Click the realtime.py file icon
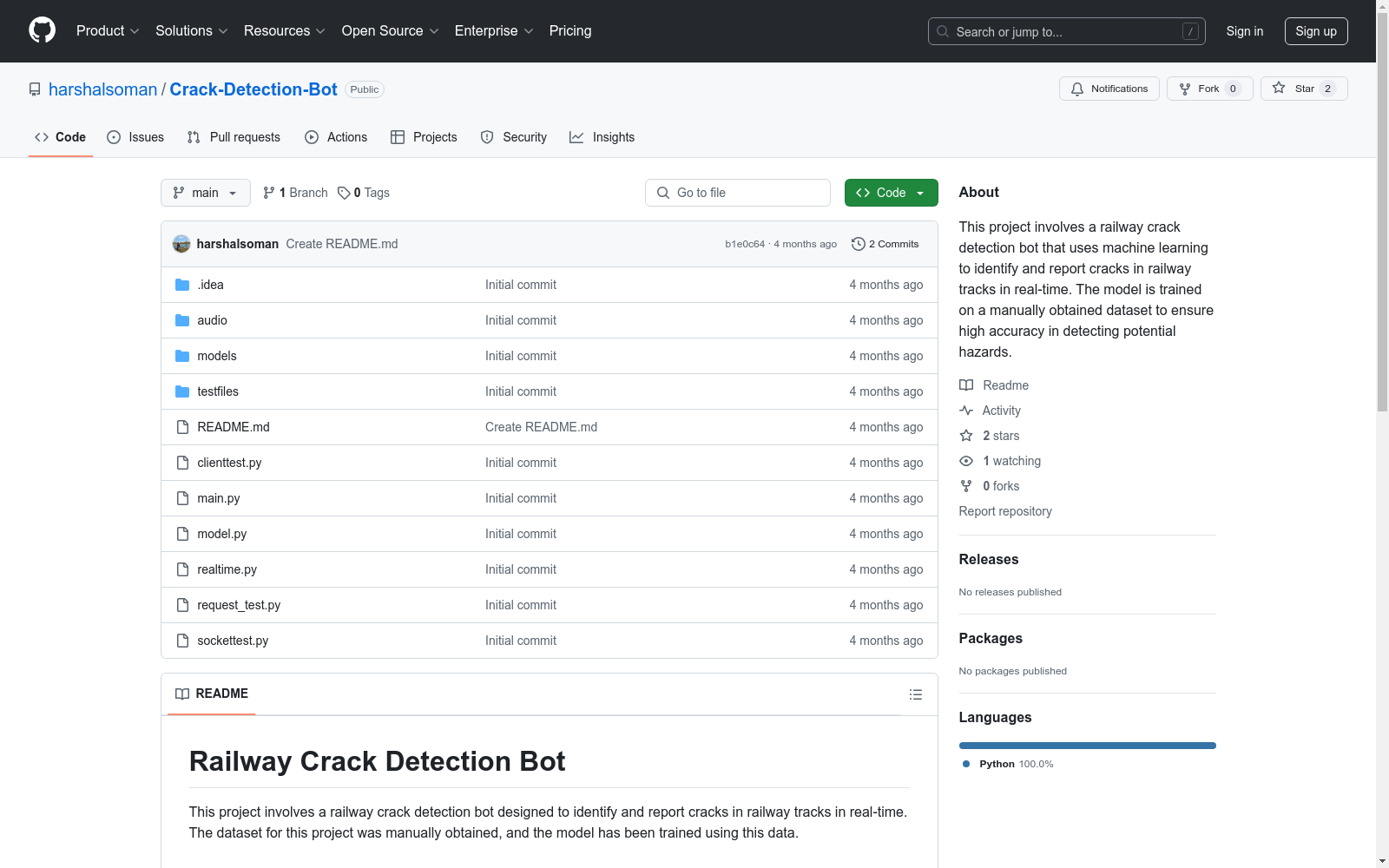This screenshot has width=1389, height=868. tap(182, 569)
